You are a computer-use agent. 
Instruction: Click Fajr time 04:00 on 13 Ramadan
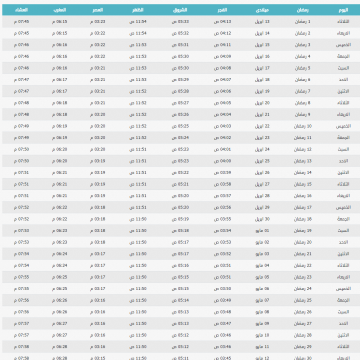pyautogui.click(x=222, y=161)
